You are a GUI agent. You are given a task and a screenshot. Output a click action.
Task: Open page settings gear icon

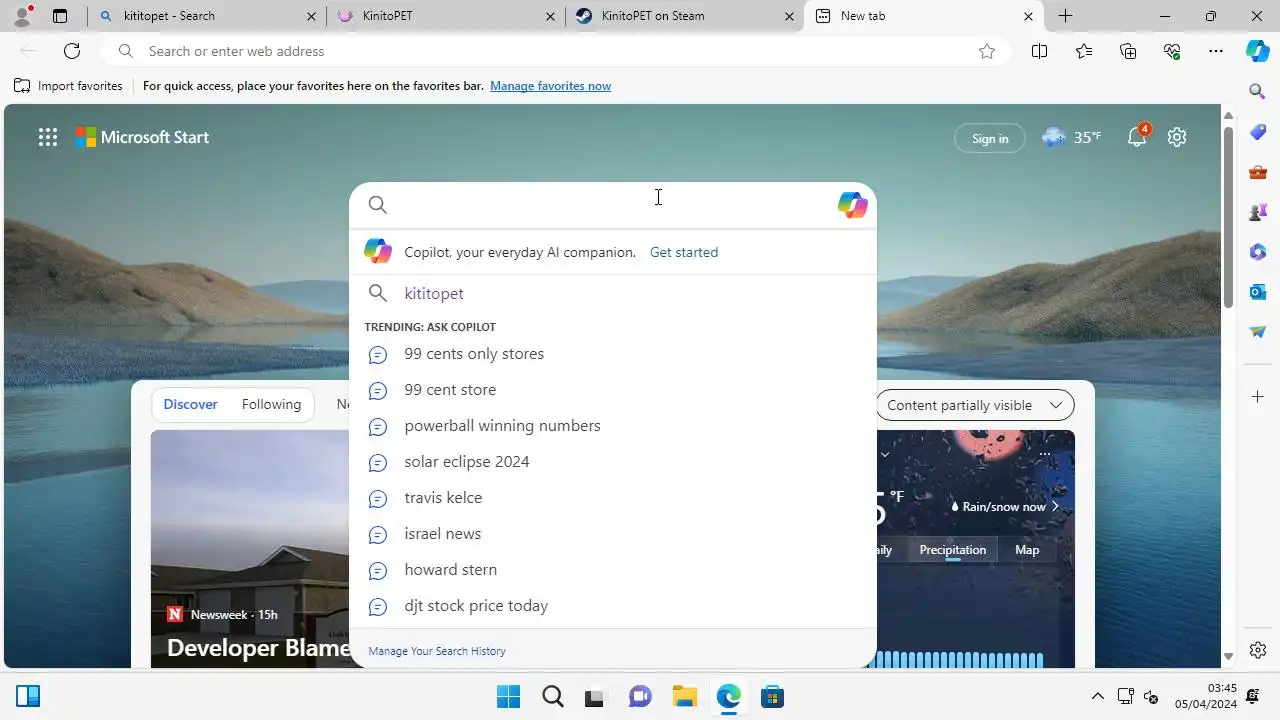point(1177,137)
